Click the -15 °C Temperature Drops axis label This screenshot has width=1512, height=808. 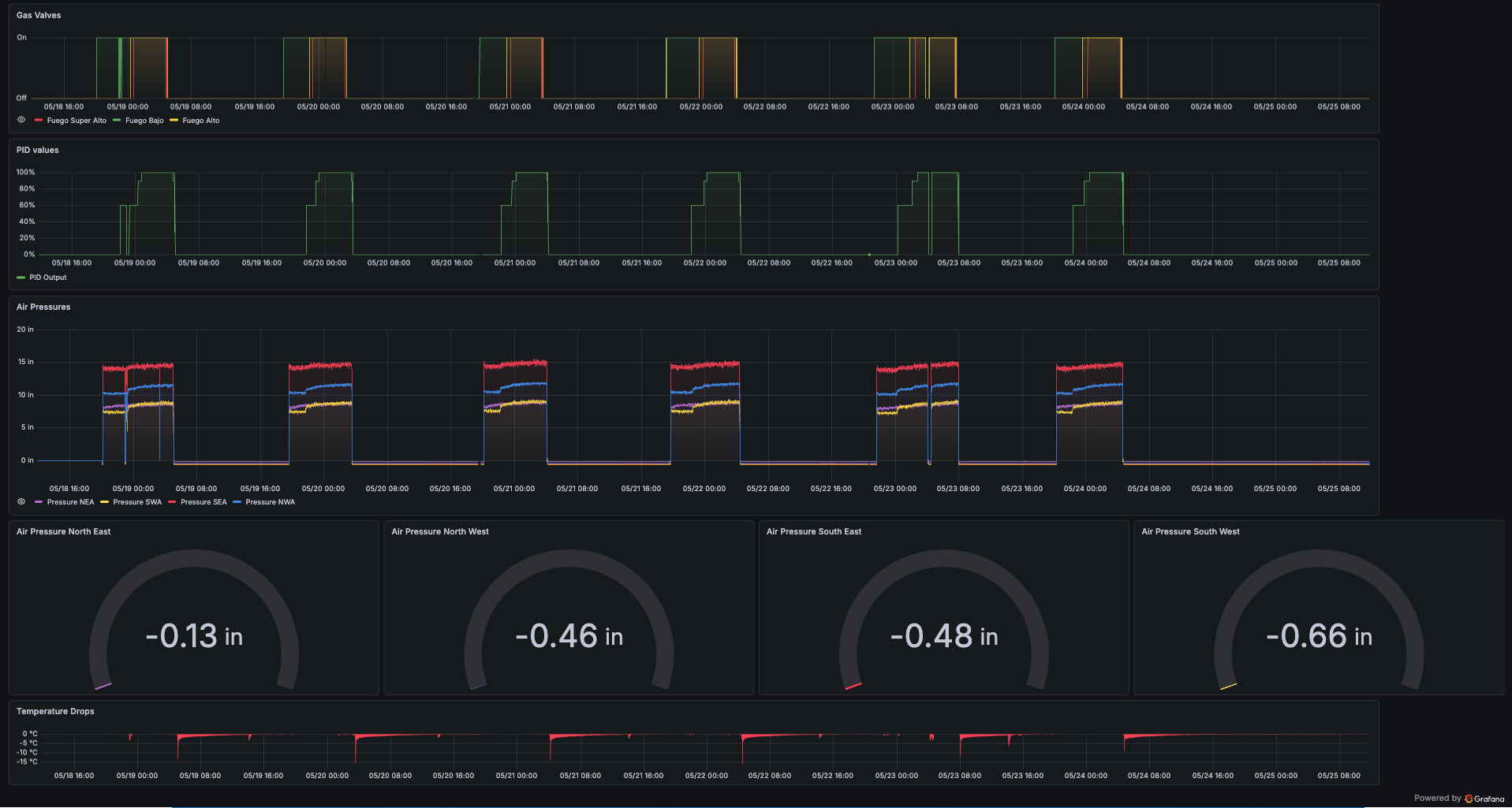click(x=27, y=761)
